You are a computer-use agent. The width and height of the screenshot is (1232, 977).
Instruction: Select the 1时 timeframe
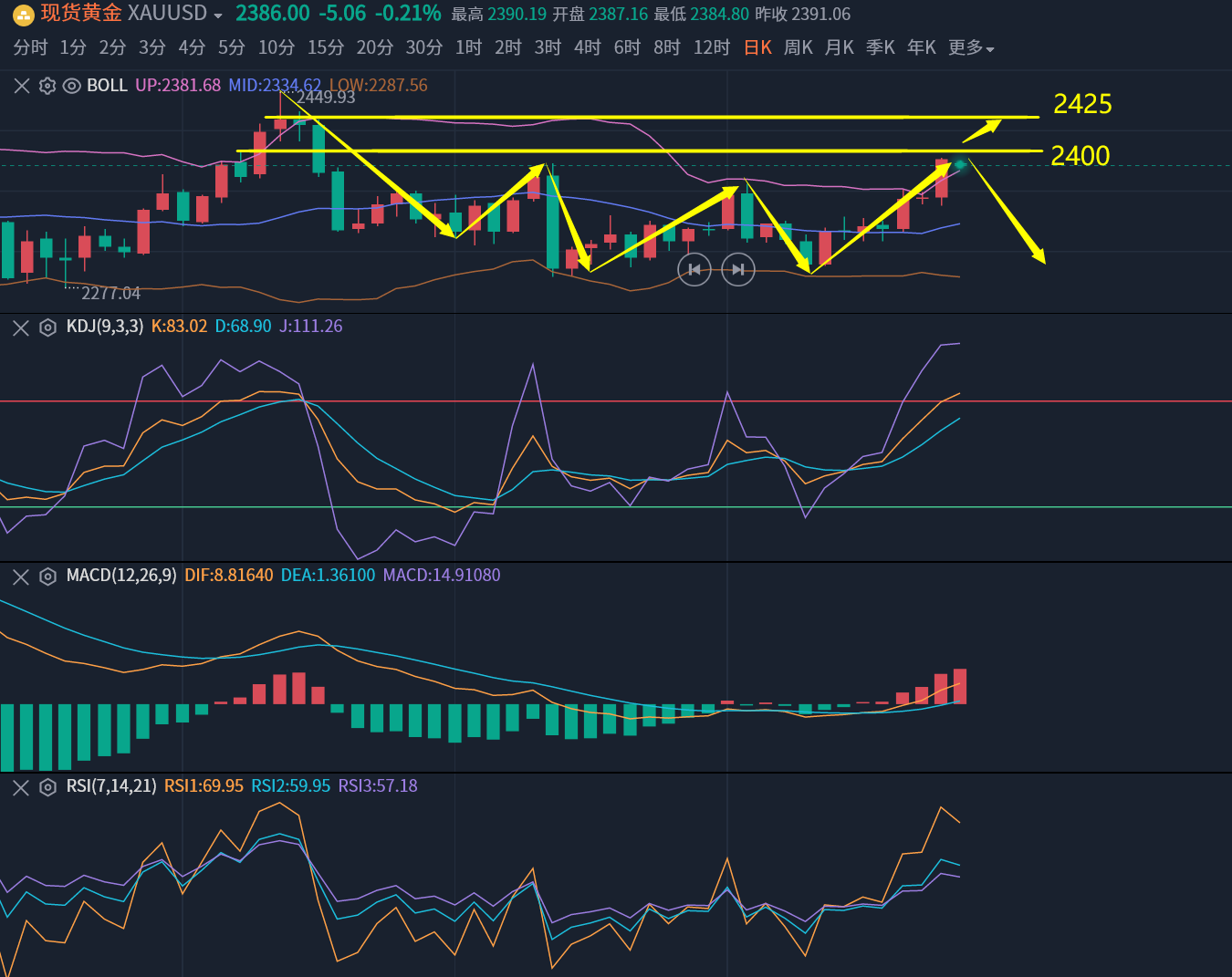click(468, 47)
